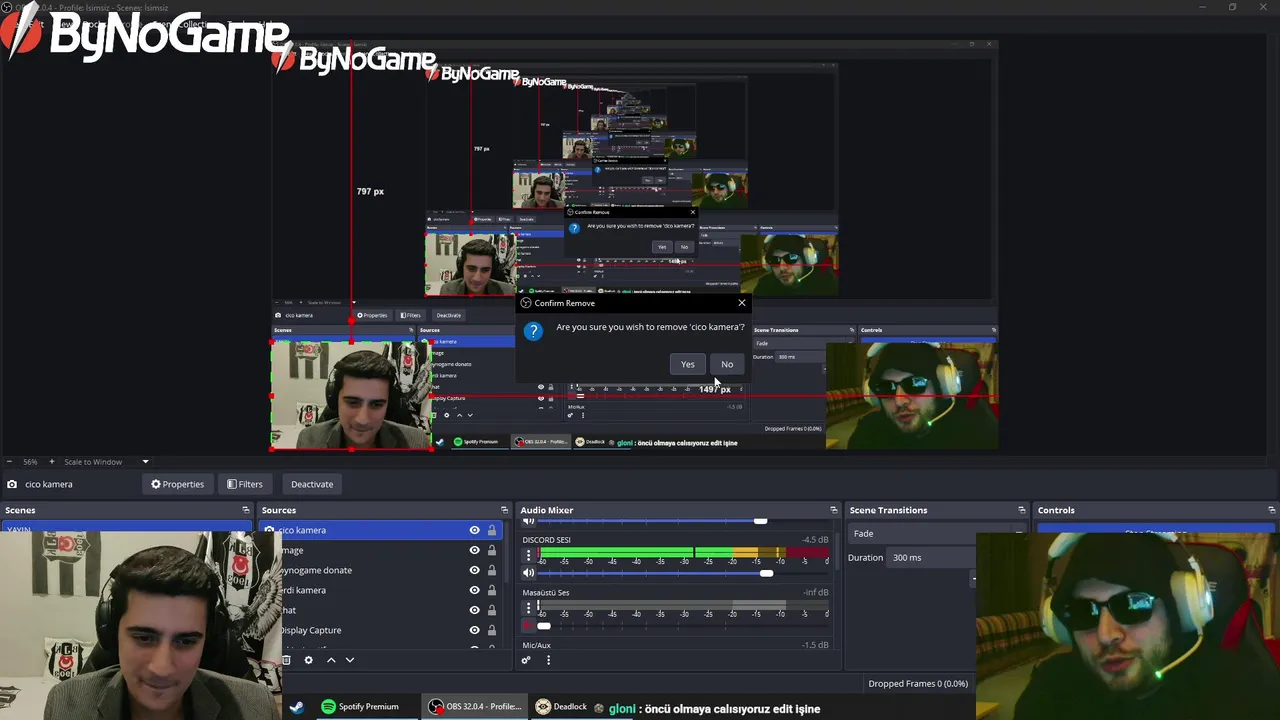Toggle lock on cico kamera source

pos(491,530)
